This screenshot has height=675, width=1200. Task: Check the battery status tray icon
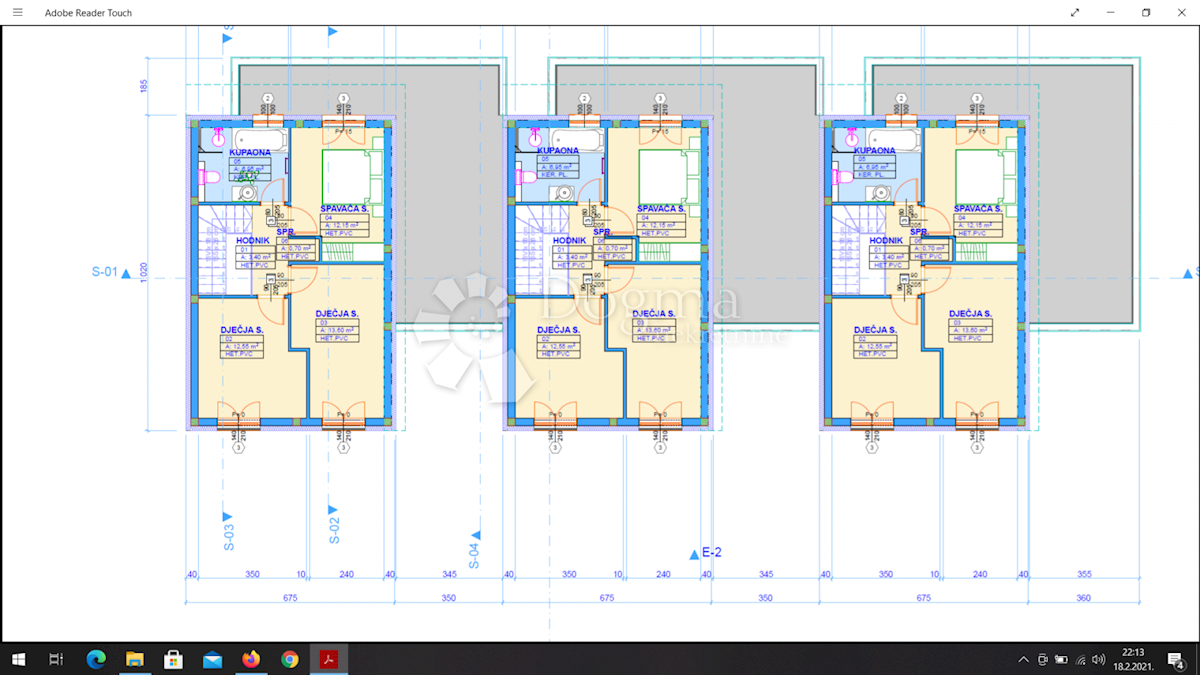[1062, 659]
